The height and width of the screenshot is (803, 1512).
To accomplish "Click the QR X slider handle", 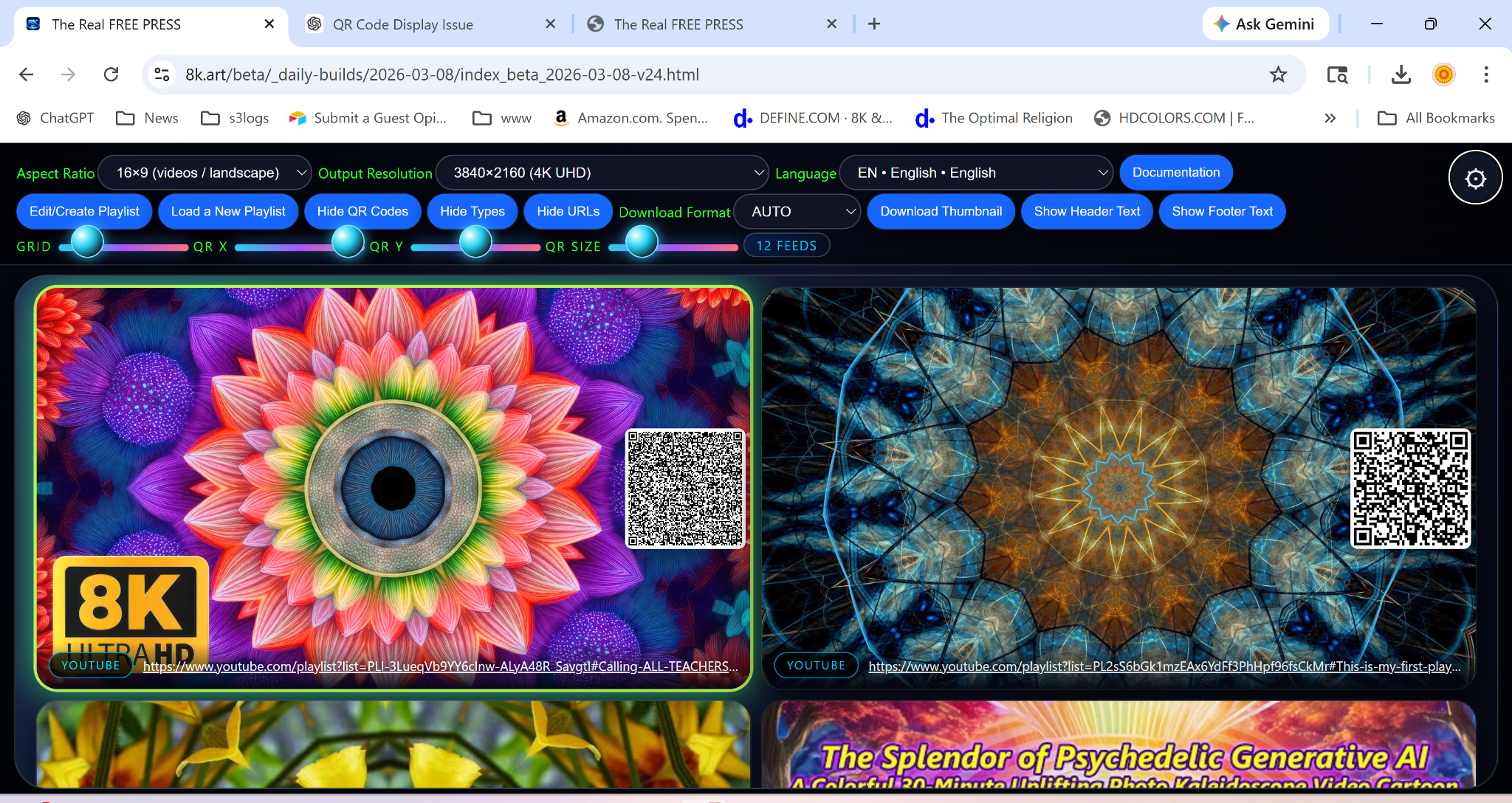I will pos(348,242).
